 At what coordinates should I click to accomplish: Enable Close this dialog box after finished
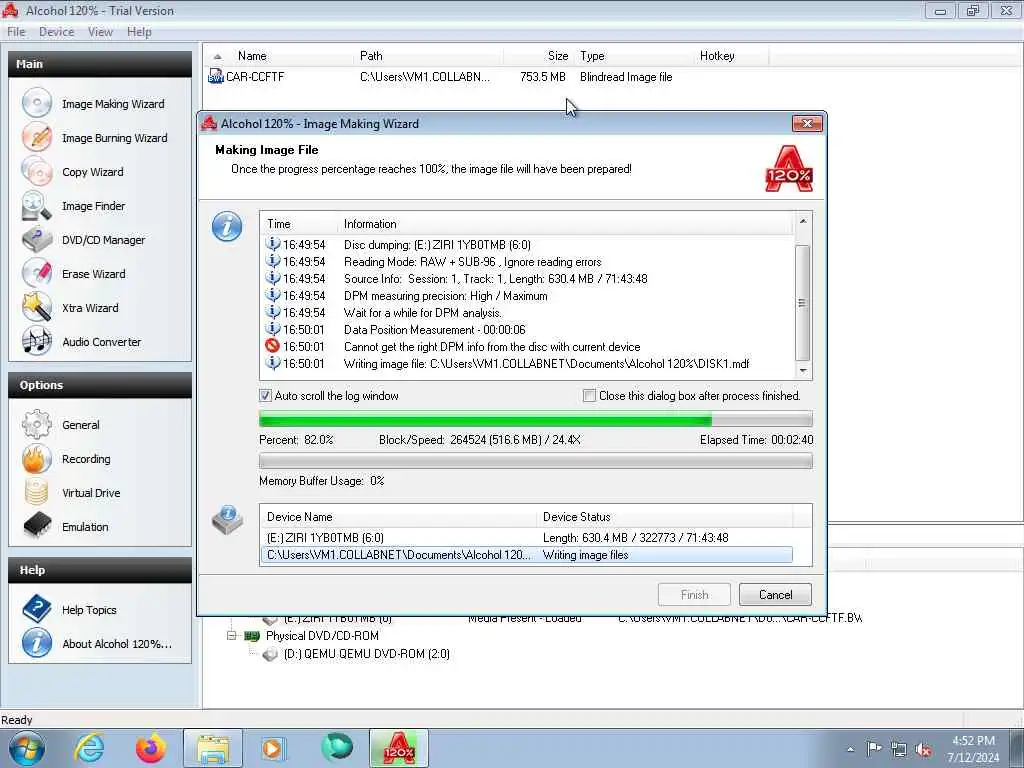coord(589,396)
